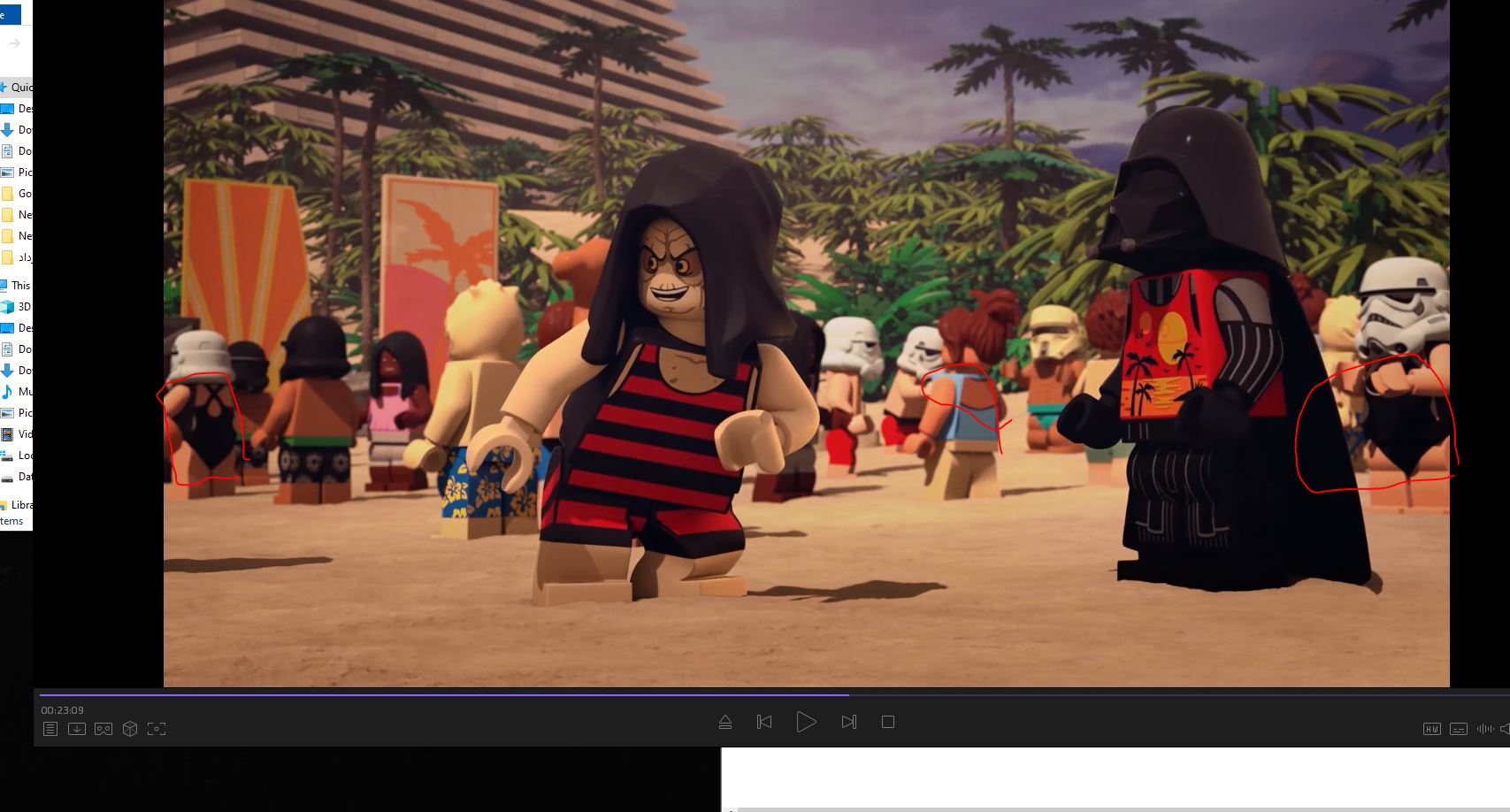Click the audio waveform icon
This screenshot has width=1510, height=812.
(x=1485, y=729)
